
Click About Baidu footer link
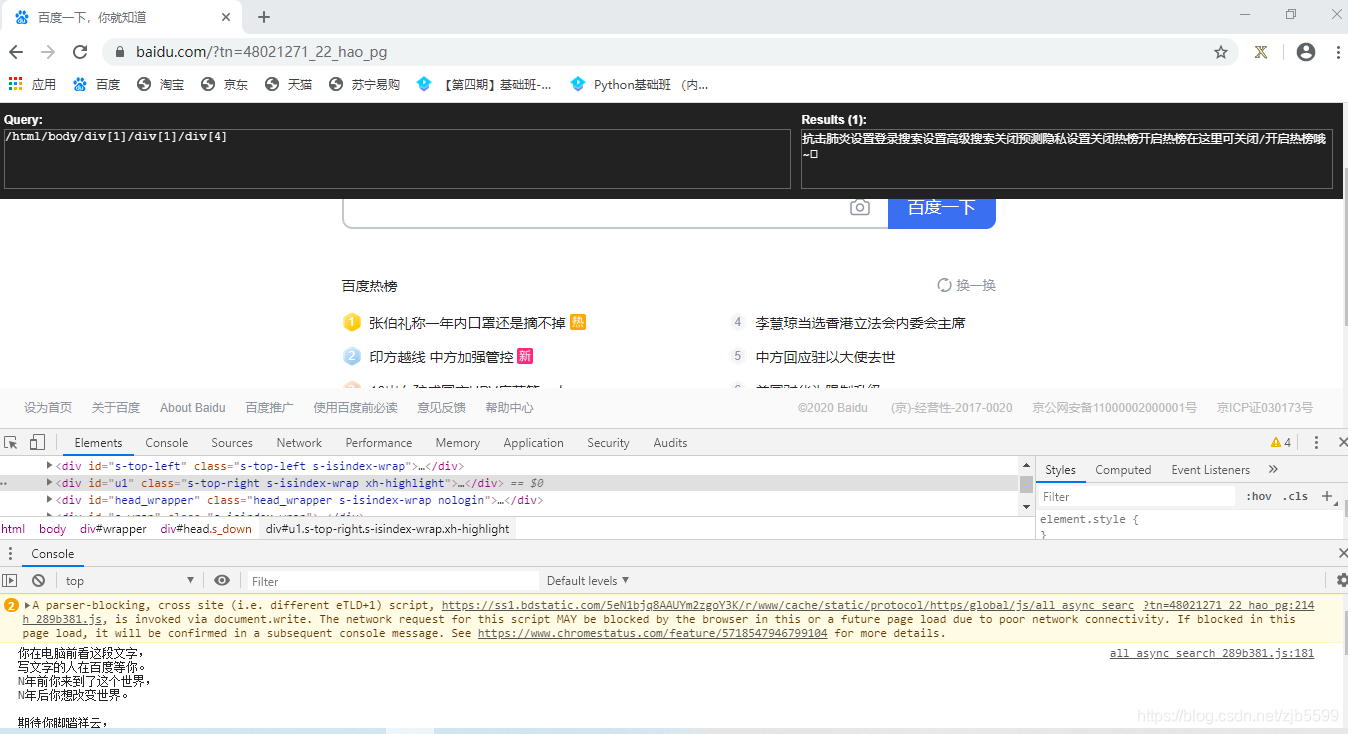(x=193, y=408)
